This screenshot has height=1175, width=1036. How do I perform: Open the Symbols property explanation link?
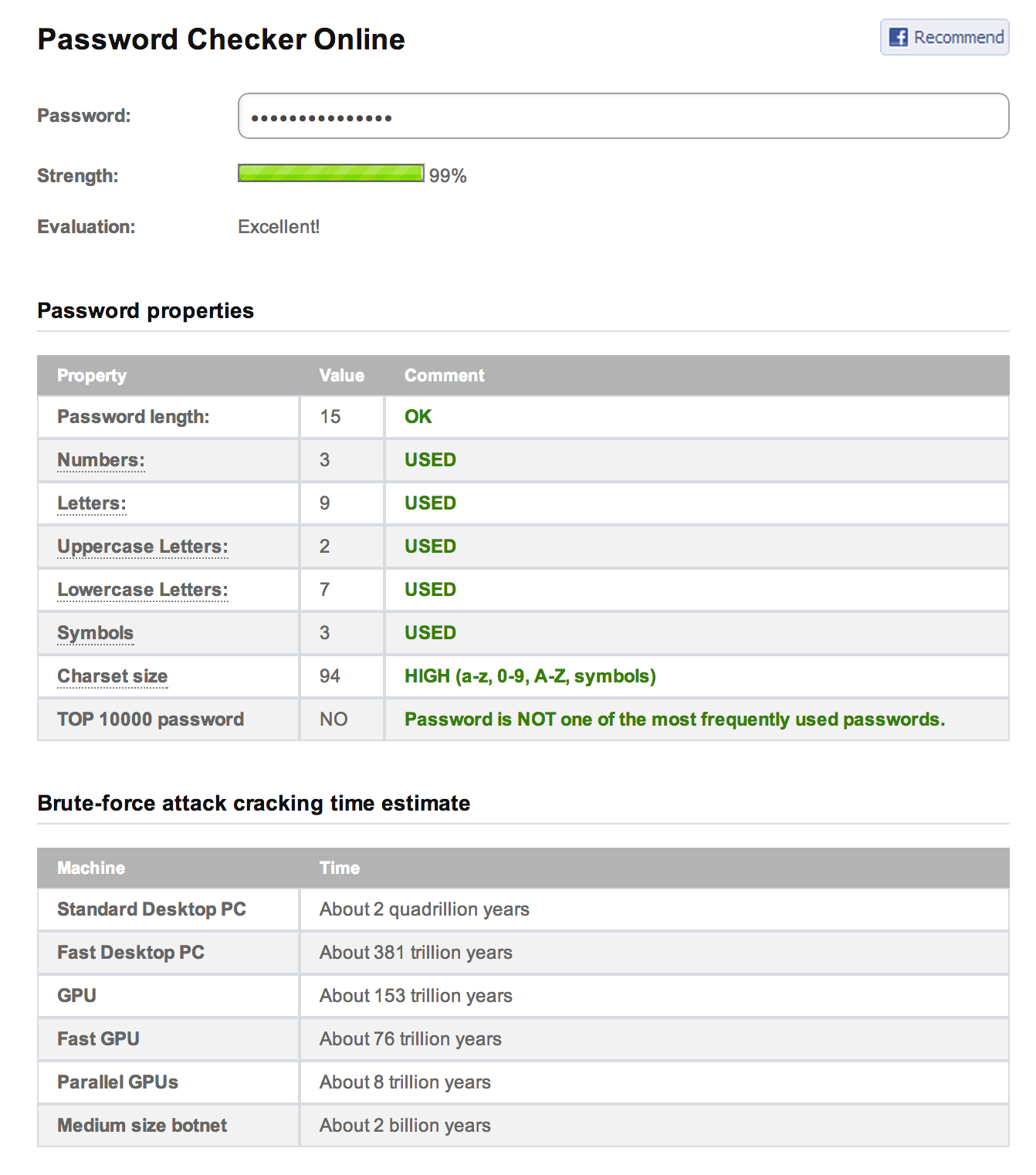coord(94,632)
